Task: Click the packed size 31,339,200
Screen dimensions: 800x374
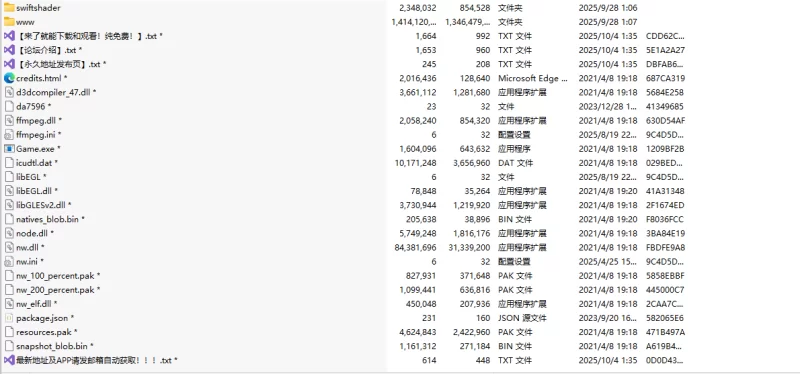Action: 469,247
